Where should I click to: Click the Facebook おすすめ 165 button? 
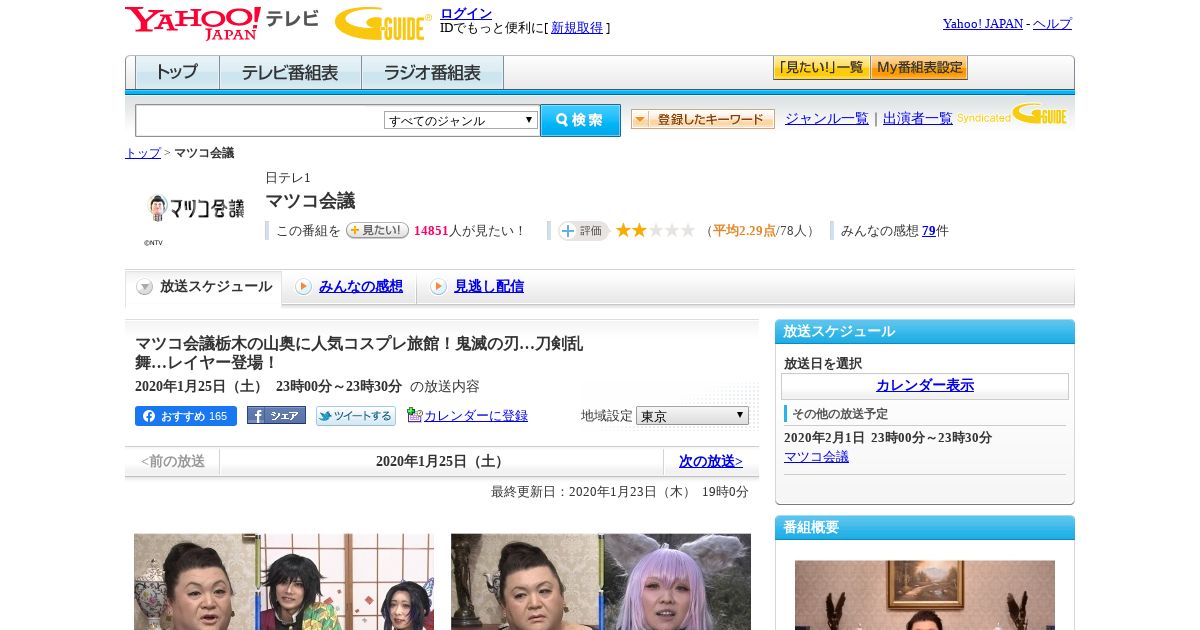pyautogui.click(x=186, y=416)
